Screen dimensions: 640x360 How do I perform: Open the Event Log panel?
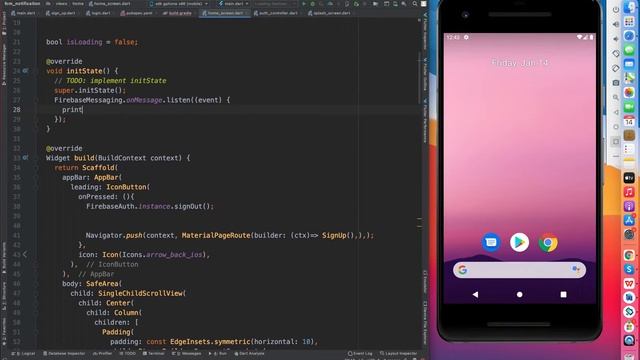pyautogui.click(x=360, y=353)
